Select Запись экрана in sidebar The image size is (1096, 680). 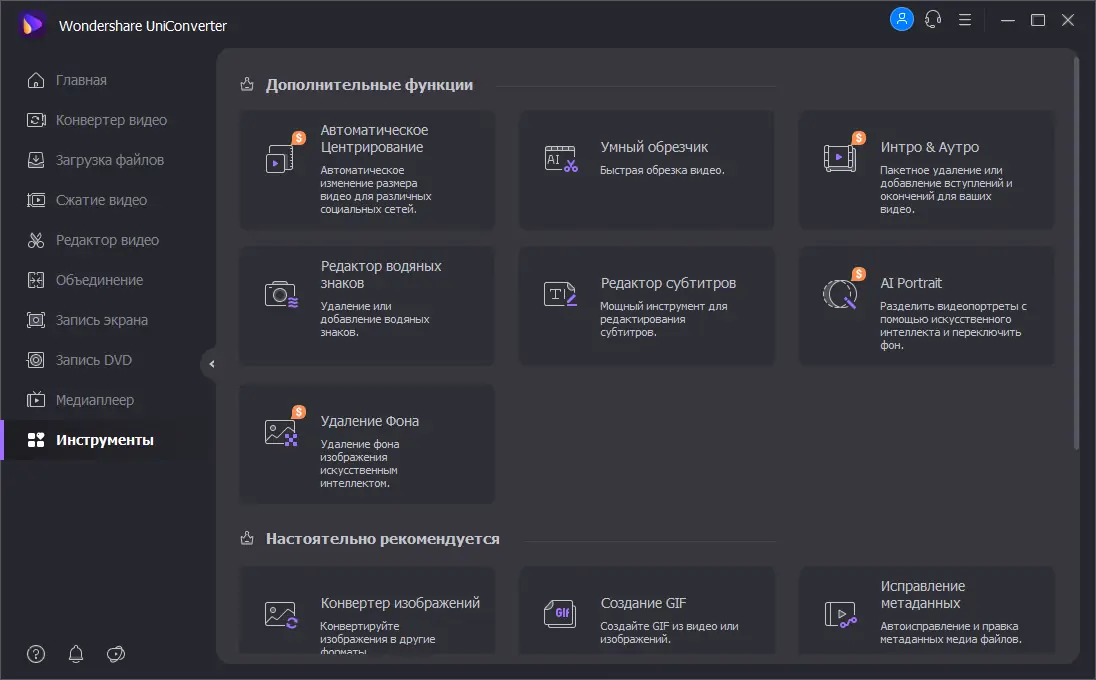(x=101, y=320)
